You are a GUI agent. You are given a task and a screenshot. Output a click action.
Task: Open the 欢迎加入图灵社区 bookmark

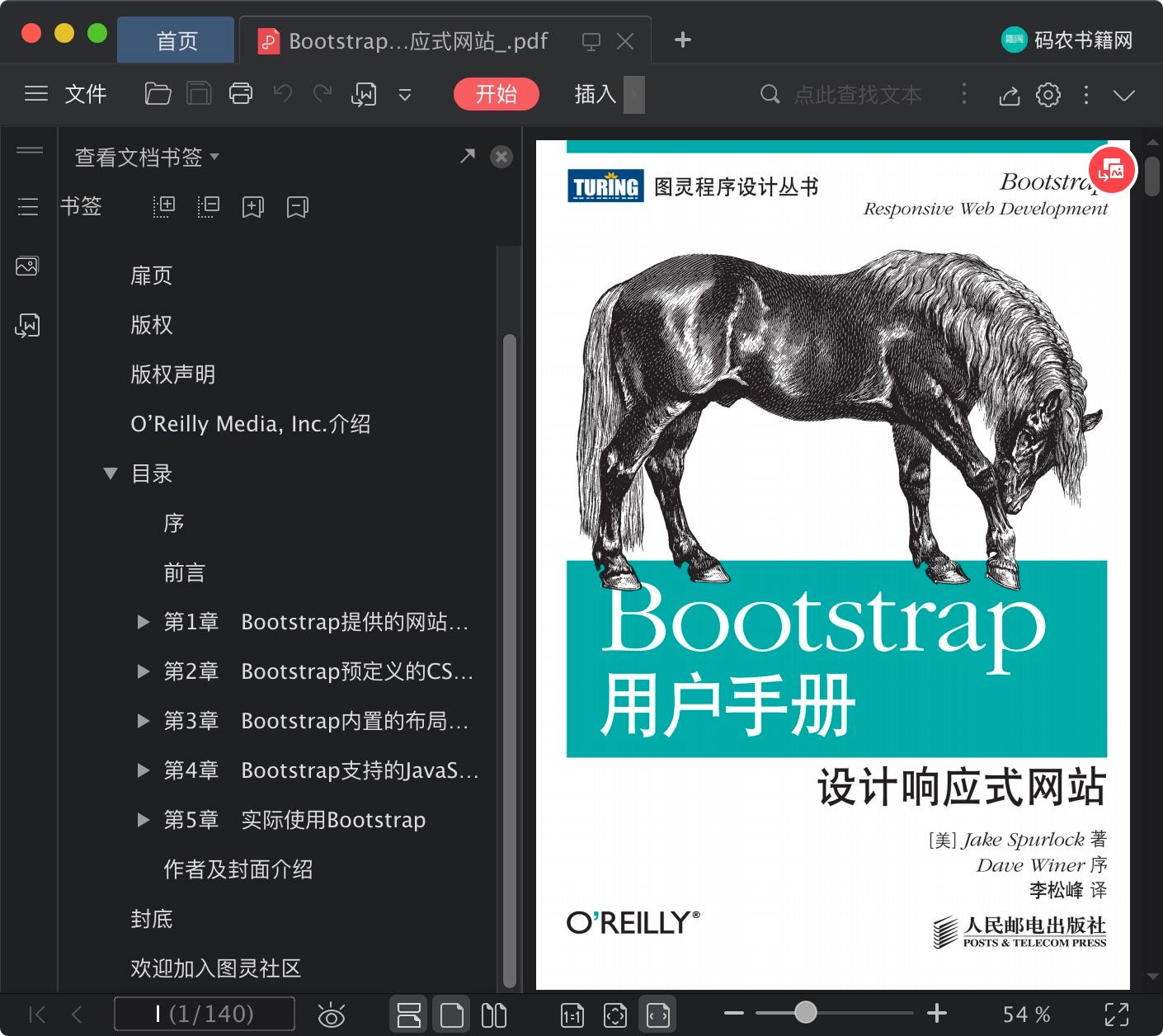[x=216, y=968]
